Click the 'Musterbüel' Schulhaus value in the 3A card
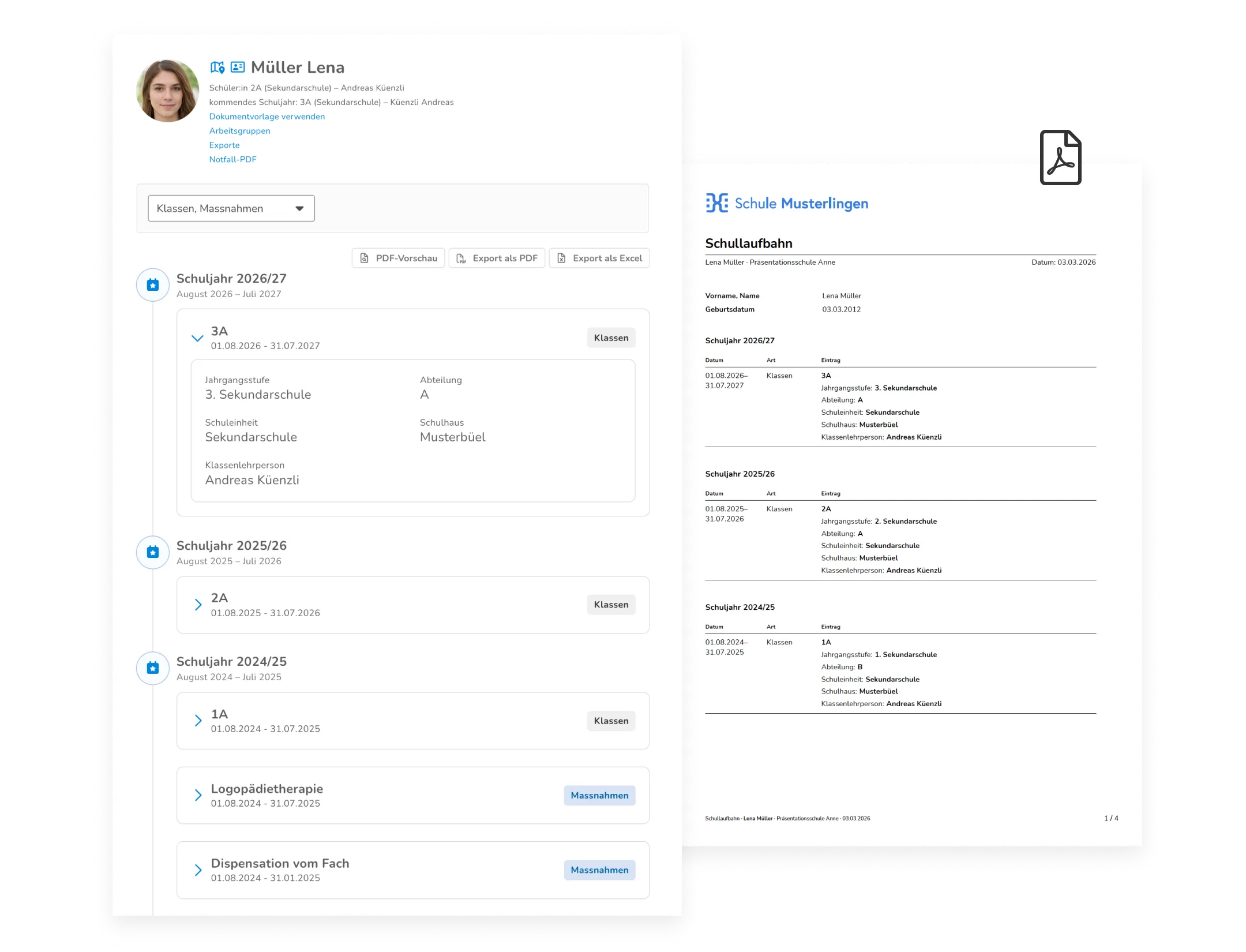The width and height of the screenshot is (1246, 952). [x=453, y=437]
